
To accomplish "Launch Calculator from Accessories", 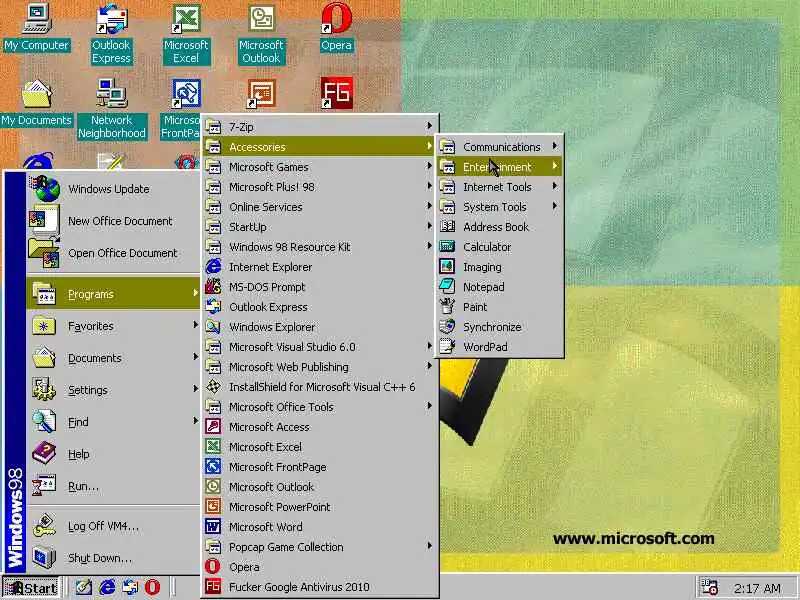I will (x=499, y=246).
